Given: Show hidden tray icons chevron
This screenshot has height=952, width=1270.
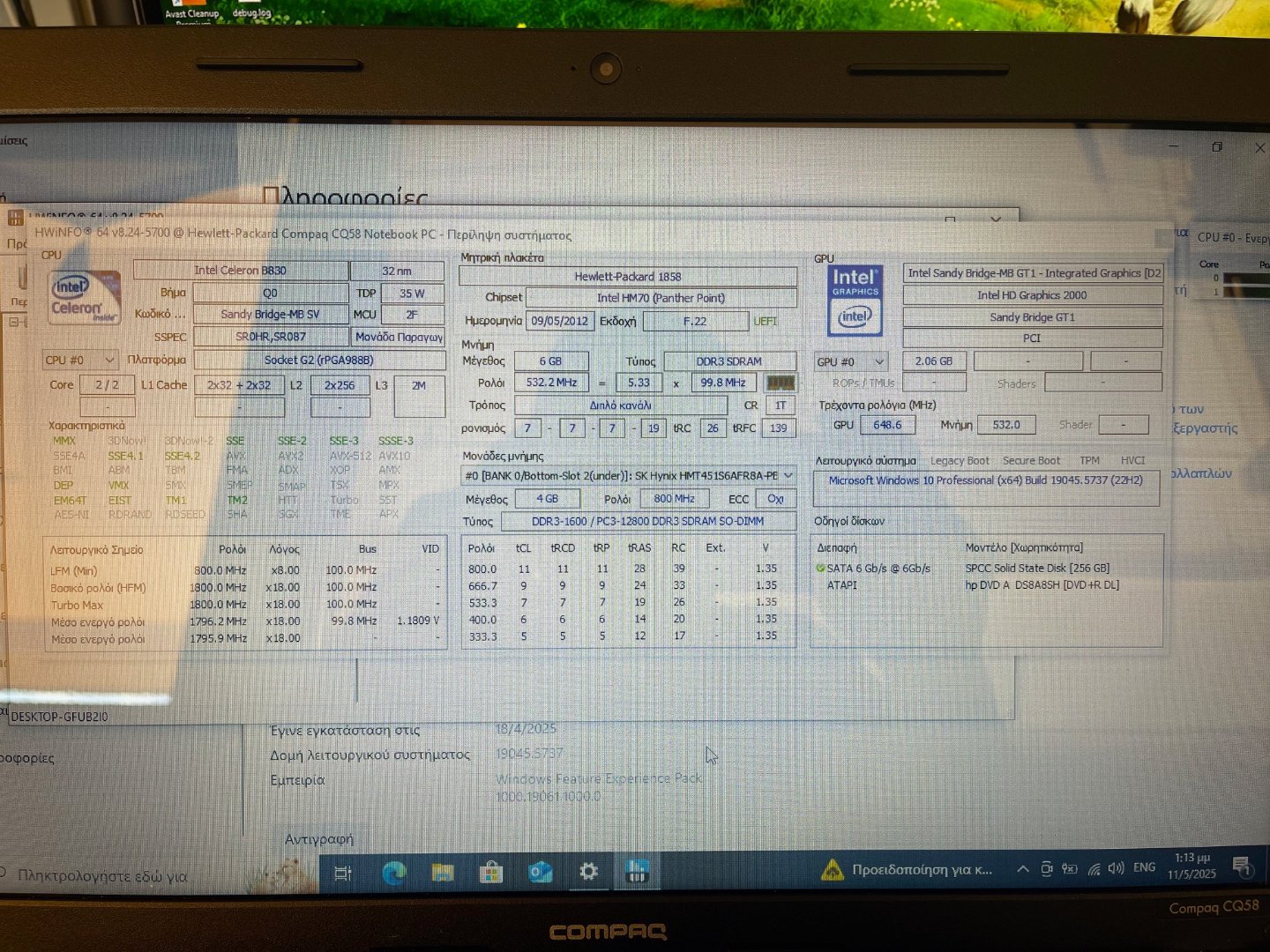Looking at the screenshot, I should tap(1023, 869).
